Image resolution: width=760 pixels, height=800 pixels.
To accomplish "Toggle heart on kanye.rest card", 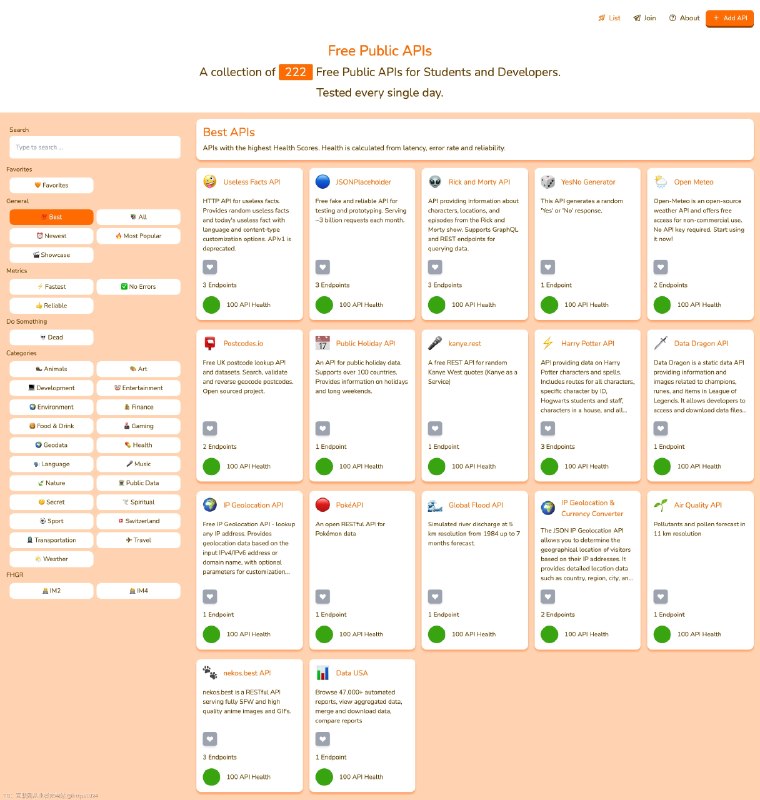I will tap(435, 429).
